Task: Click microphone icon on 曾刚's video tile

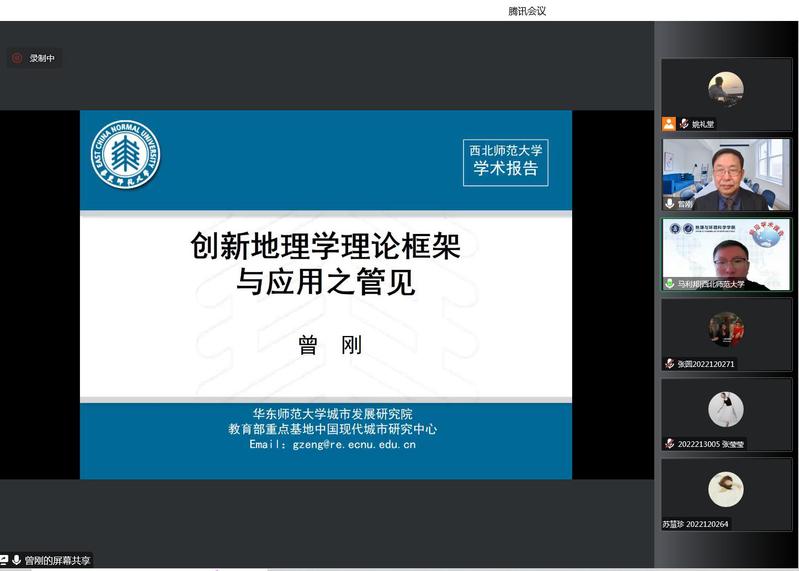Action: tap(669, 203)
